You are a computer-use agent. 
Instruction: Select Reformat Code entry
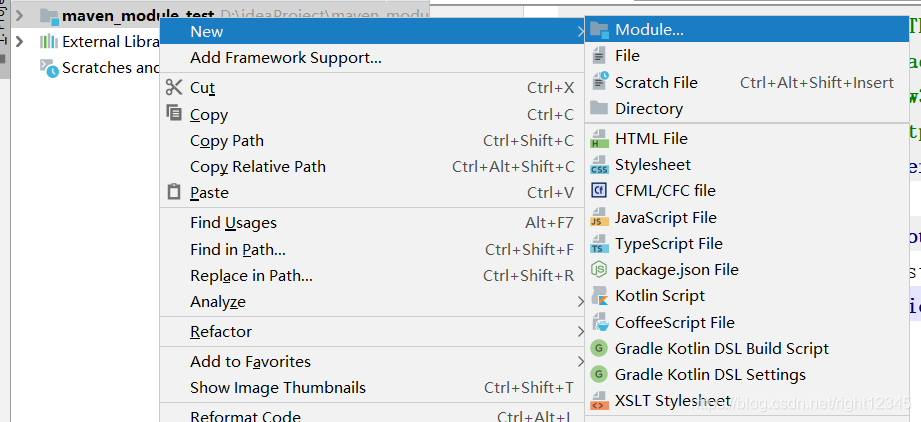[x=372, y=415]
